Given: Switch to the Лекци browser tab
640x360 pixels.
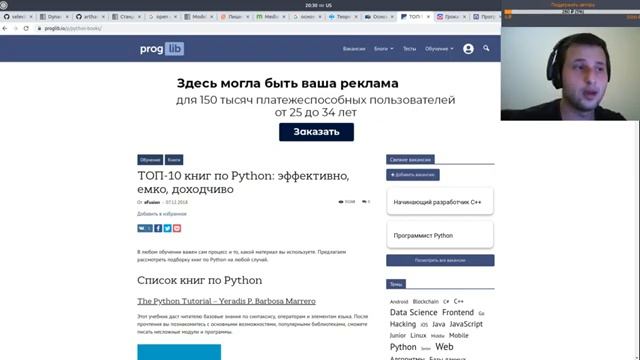Looking at the screenshot, I should pyautogui.click(x=234, y=17).
